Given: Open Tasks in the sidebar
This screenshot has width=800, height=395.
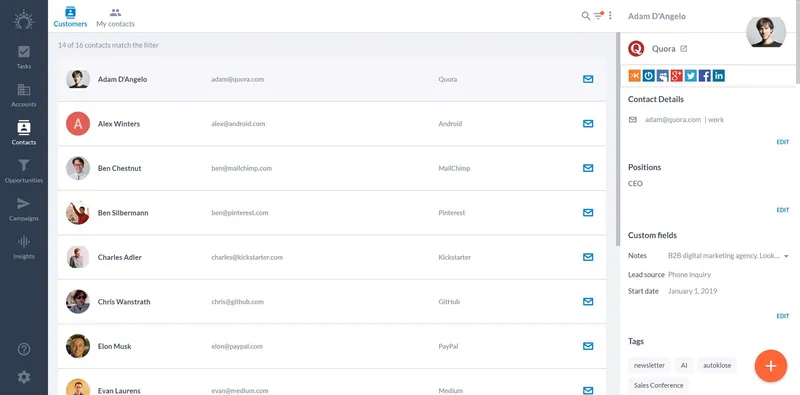Looking at the screenshot, I should pos(23,57).
